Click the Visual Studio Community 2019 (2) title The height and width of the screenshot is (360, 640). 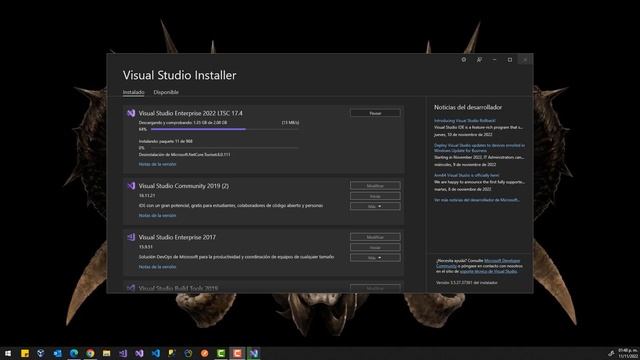point(184,186)
